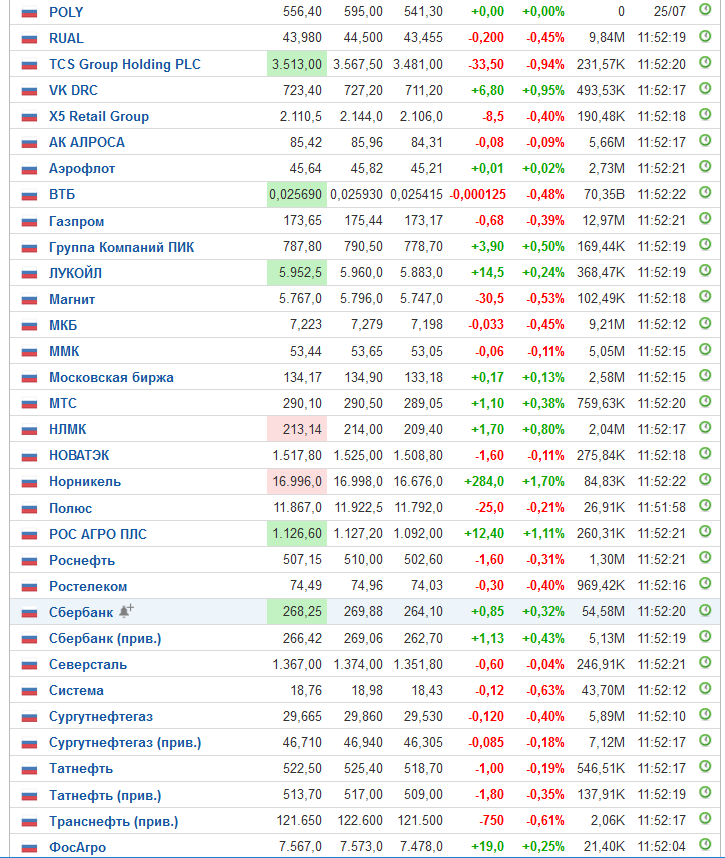Open the Северсталь stock link
The image size is (725, 858).
coord(88,665)
